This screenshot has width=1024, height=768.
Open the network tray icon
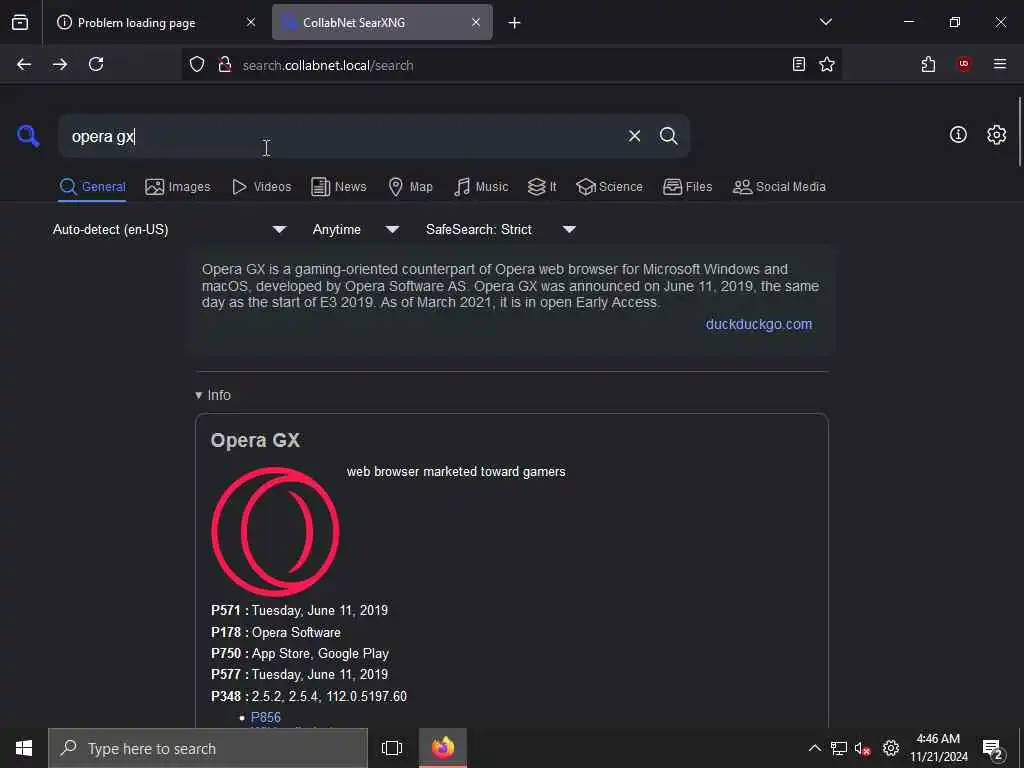(x=839, y=748)
